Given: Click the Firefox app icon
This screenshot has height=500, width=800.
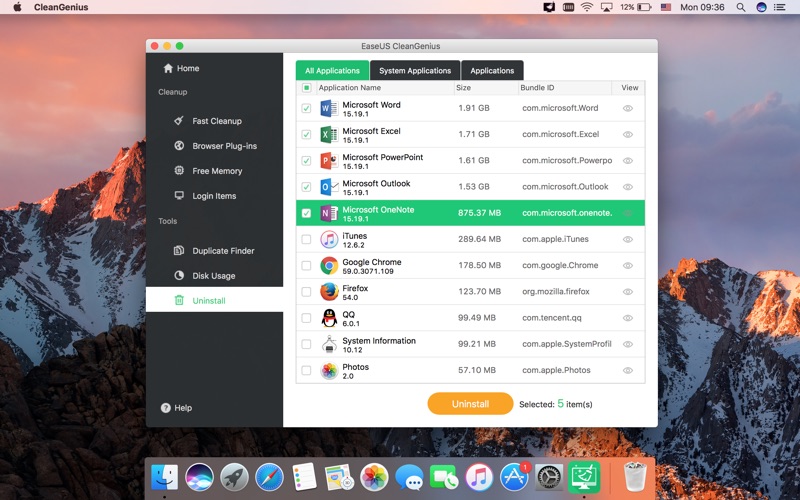Looking at the screenshot, I should pos(329,291).
